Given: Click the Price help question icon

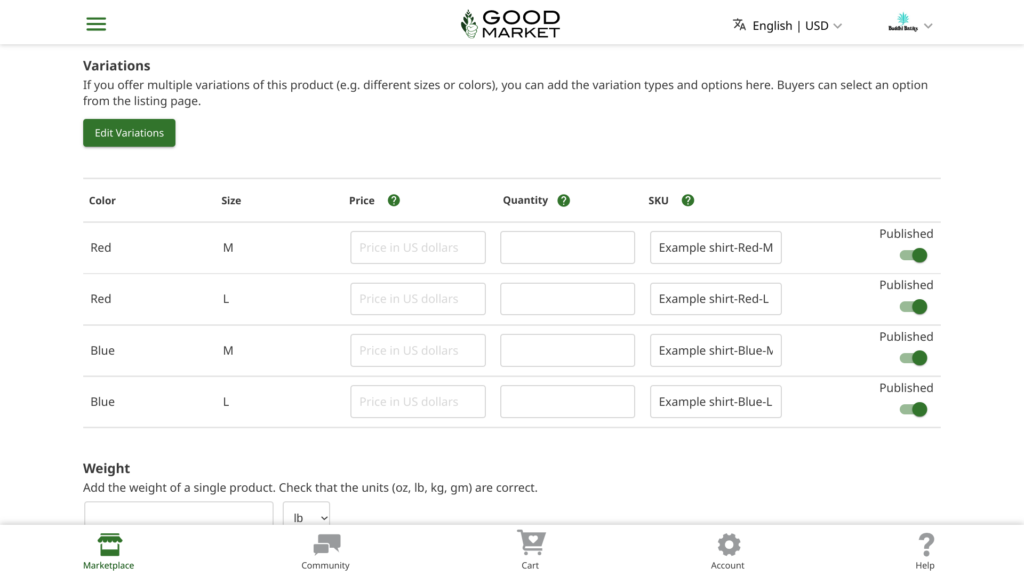Looking at the screenshot, I should tap(394, 200).
